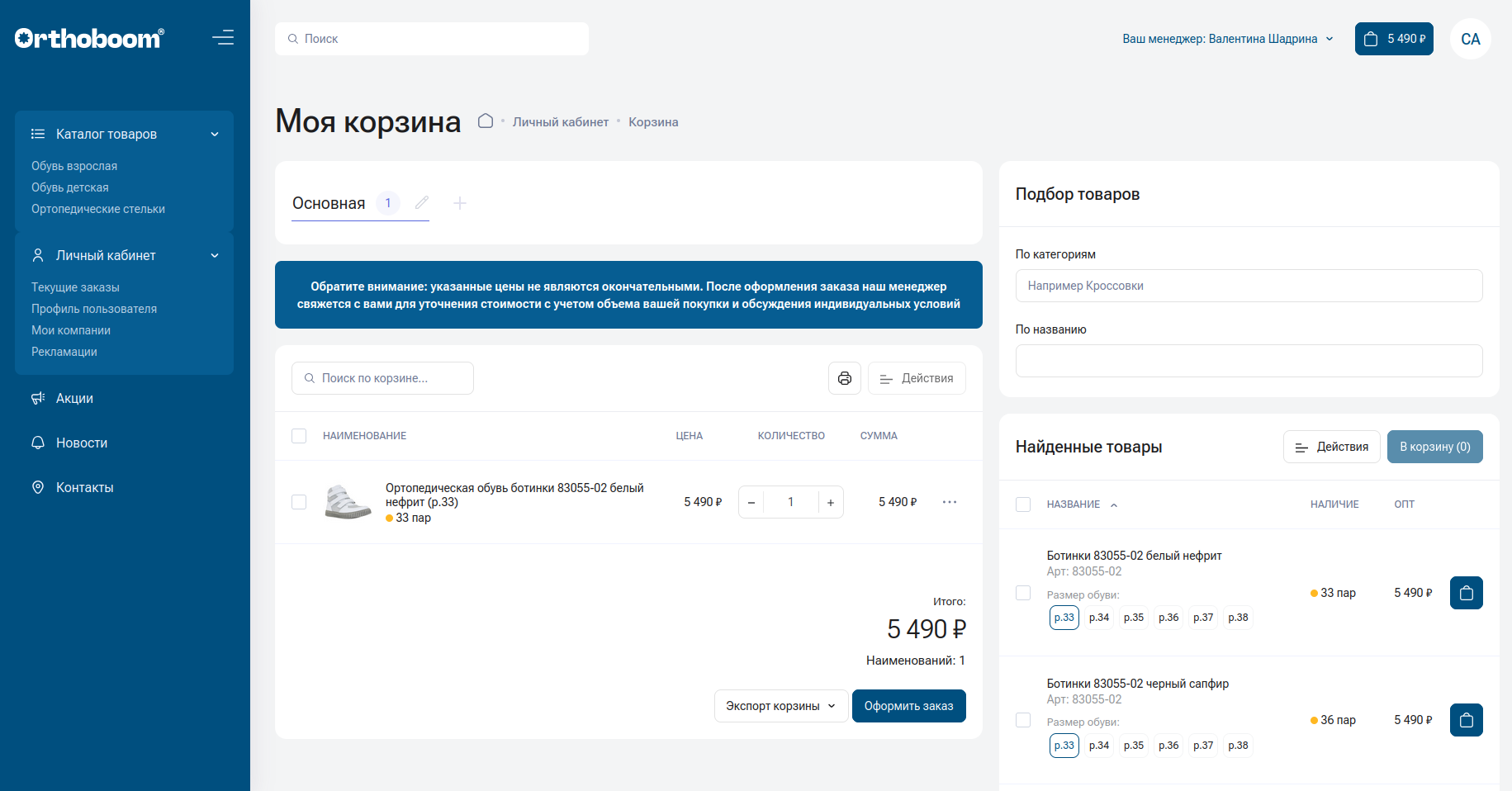Select all cart items checkbox in header
1512x791 pixels.
(299, 436)
